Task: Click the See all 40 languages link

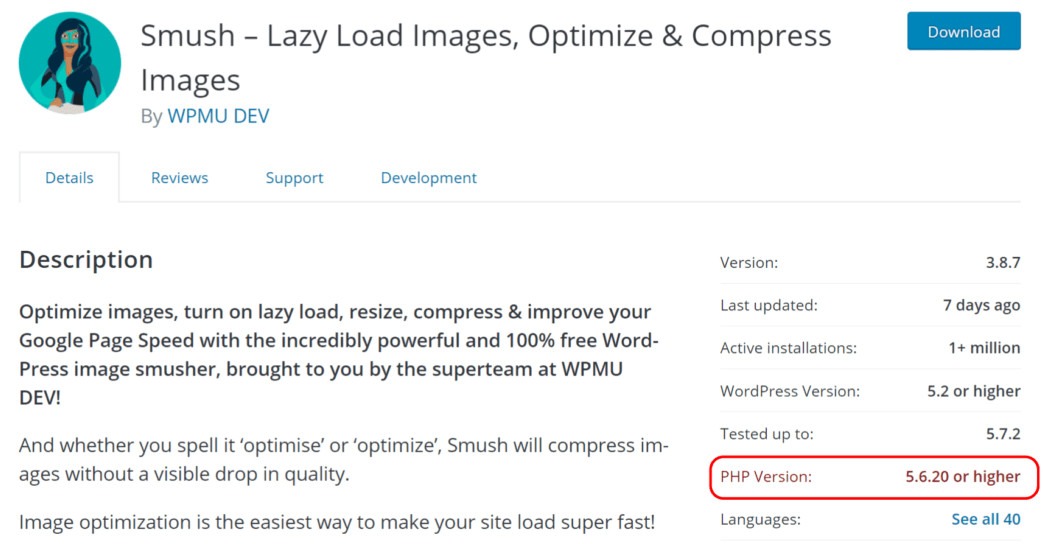Action: point(985,519)
